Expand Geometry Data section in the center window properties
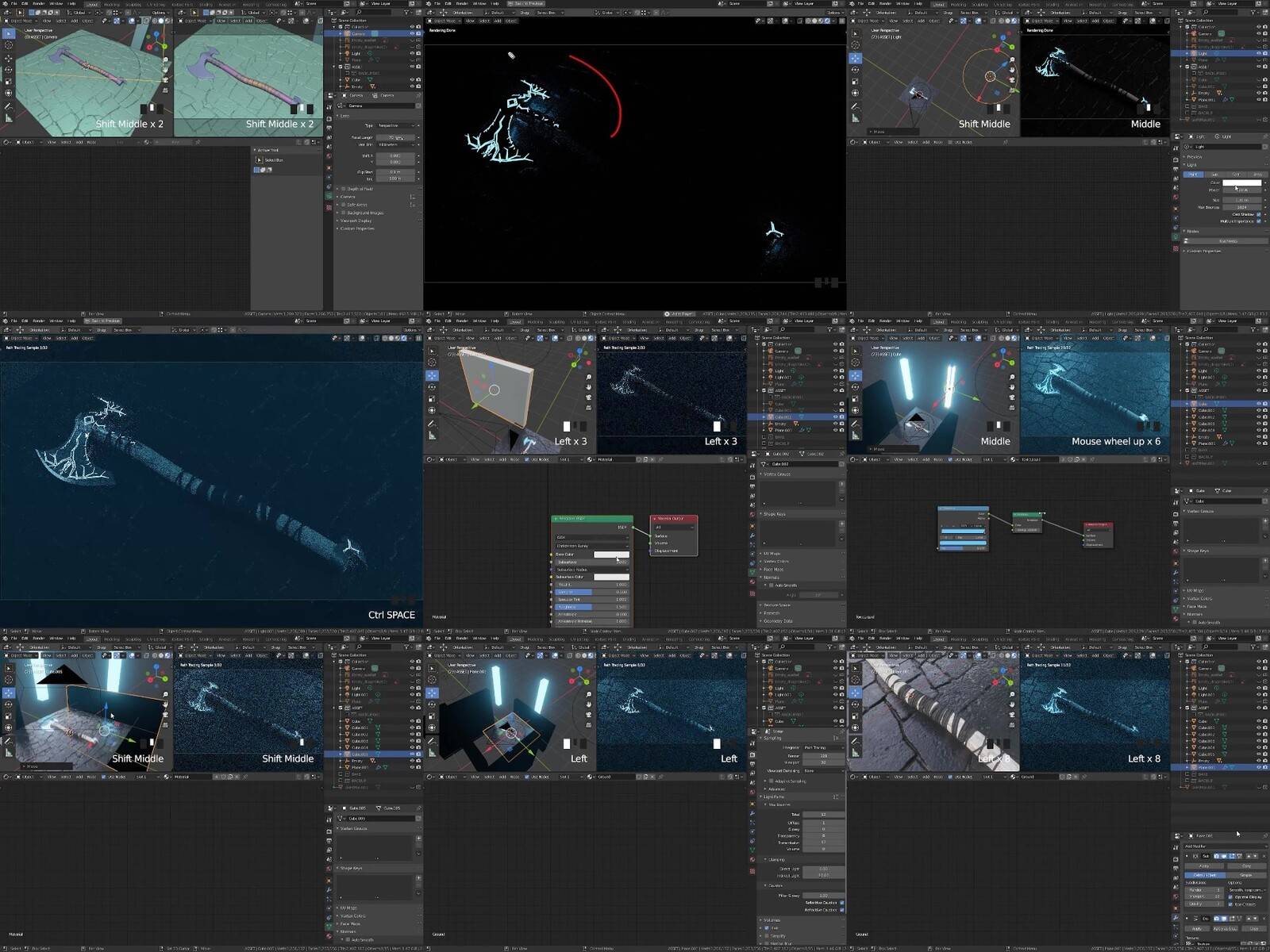1270x952 pixels. click(776, 620)
